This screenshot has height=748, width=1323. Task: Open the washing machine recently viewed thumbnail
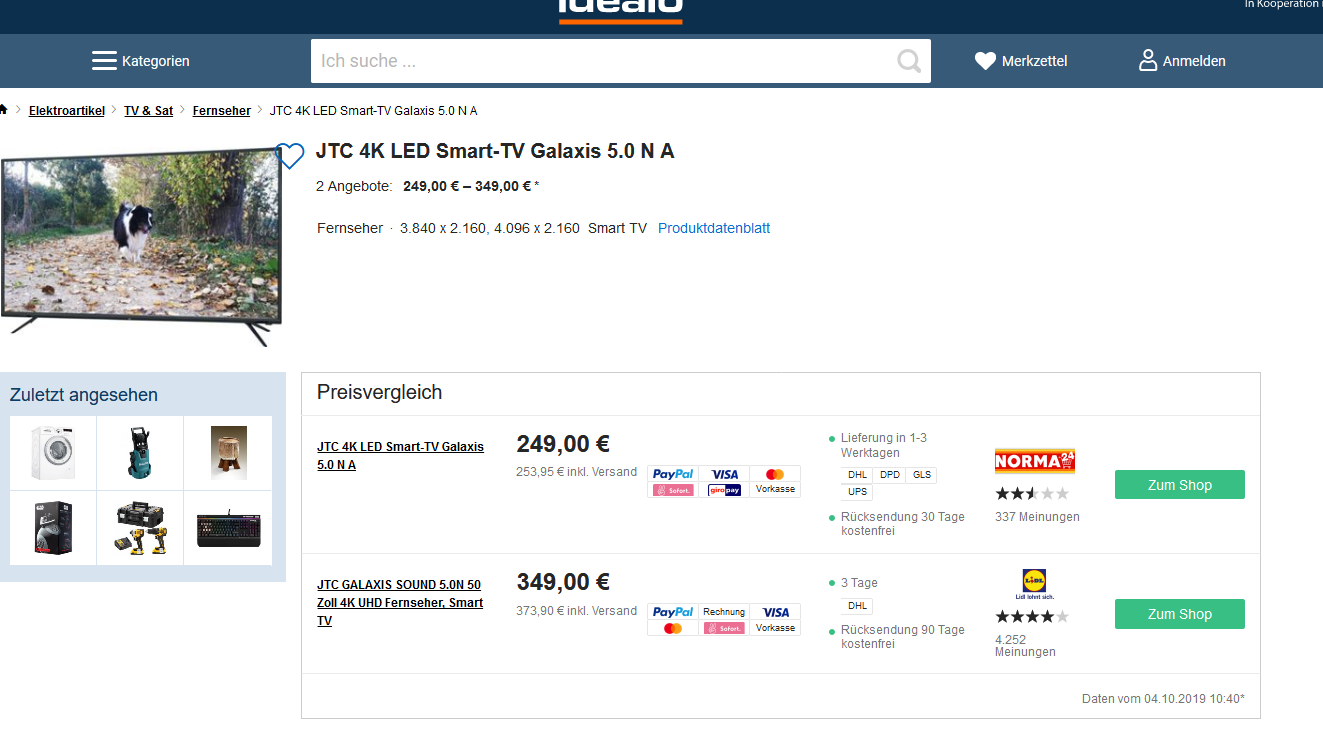point(53,453)
